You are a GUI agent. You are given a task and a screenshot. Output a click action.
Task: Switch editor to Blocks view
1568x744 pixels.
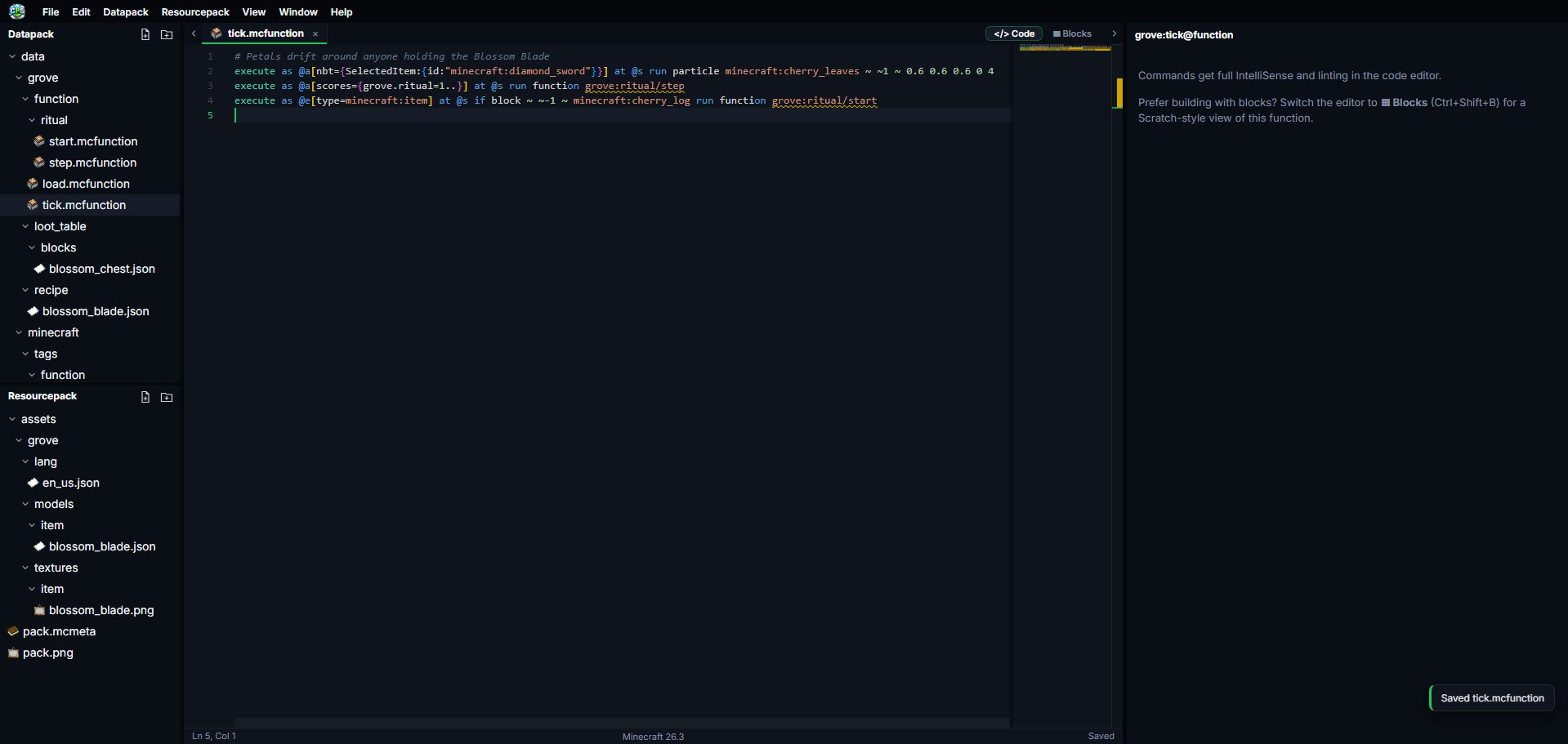pos(1072,33)
